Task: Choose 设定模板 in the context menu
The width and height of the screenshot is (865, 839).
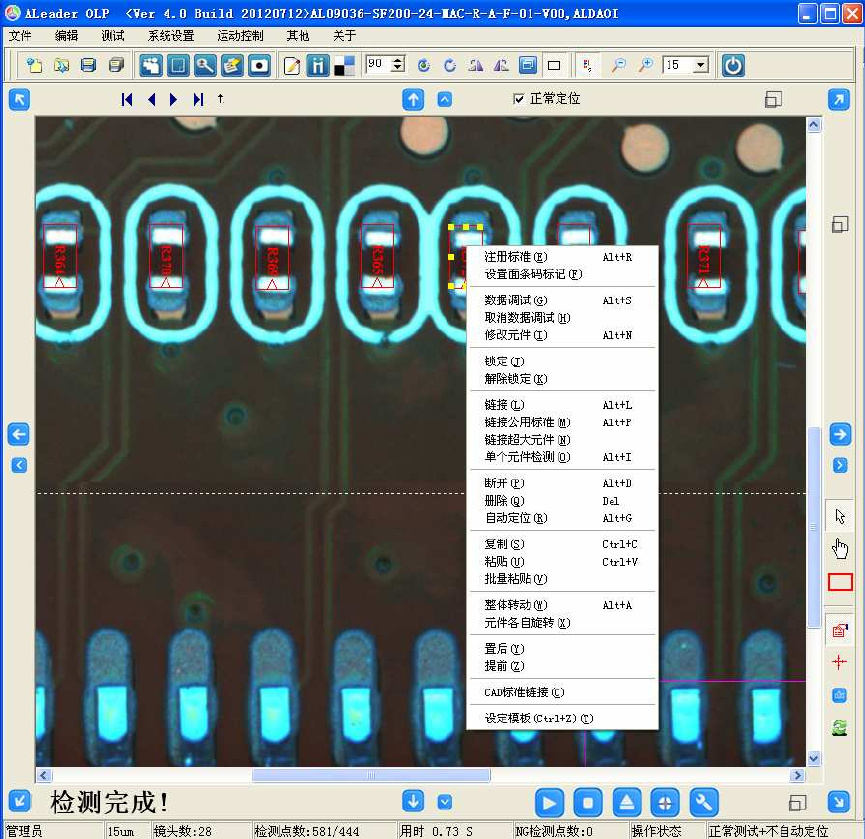Action: tap(562, 719)
